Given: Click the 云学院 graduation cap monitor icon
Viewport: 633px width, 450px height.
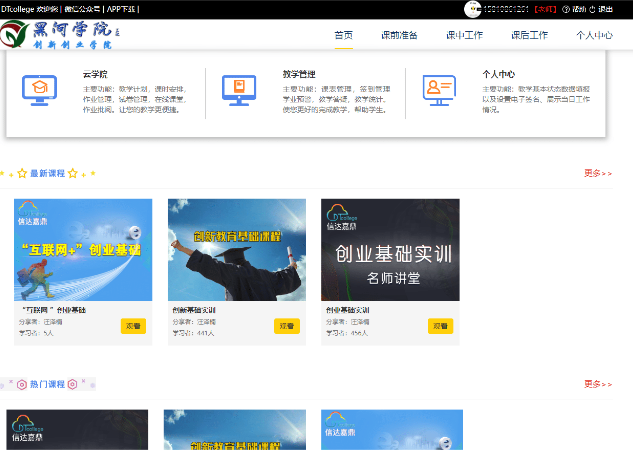Looking at the screenshot, I should coord(40,90).
